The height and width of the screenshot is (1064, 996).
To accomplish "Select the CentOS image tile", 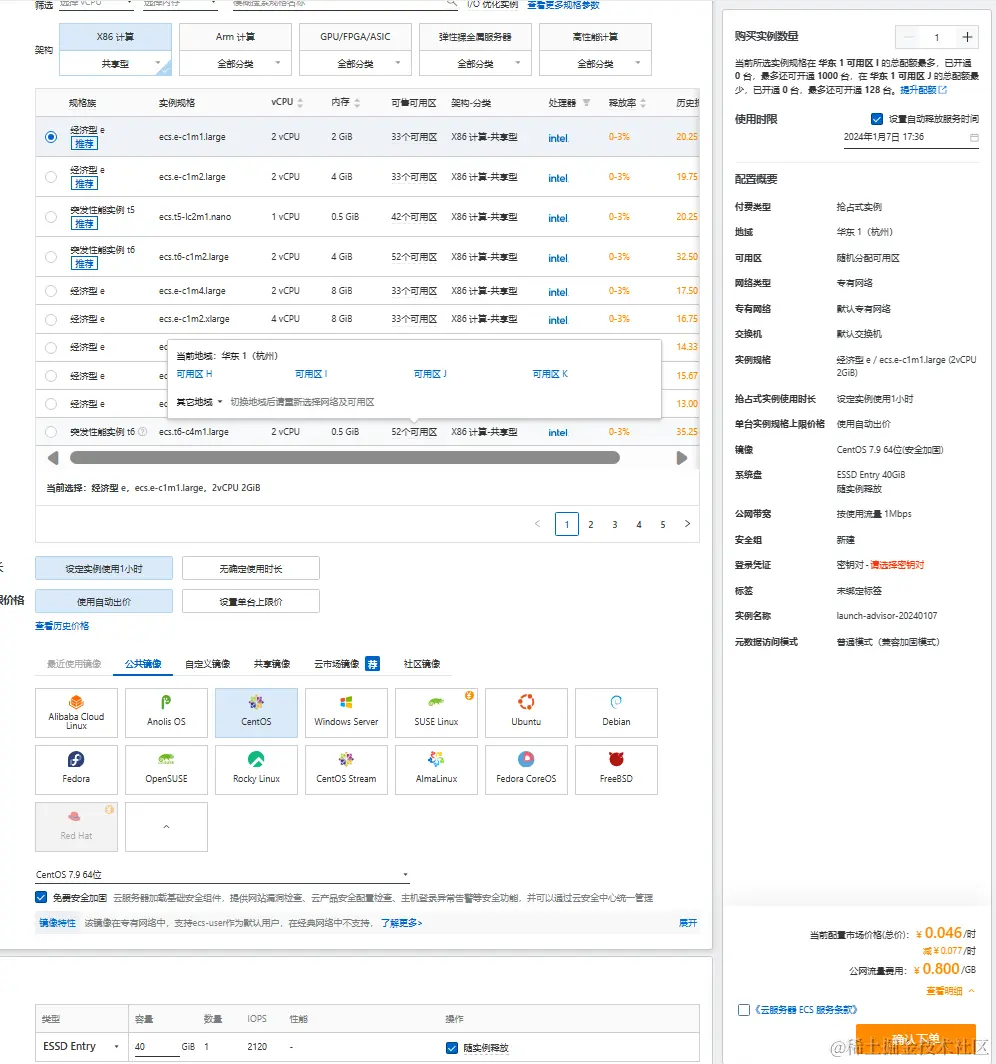I will coord(256,712).
